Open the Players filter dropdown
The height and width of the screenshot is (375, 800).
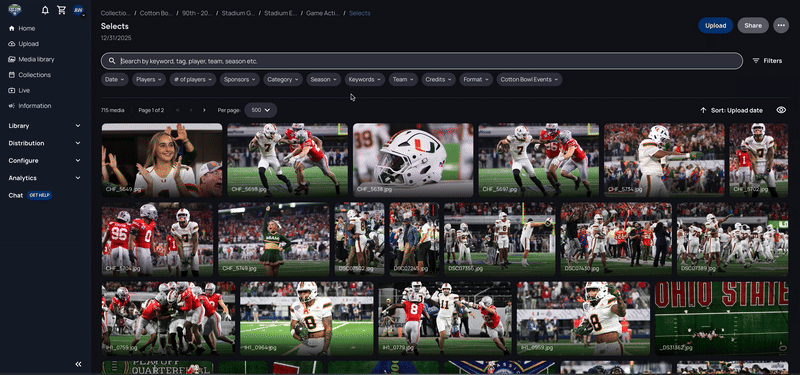149,80
